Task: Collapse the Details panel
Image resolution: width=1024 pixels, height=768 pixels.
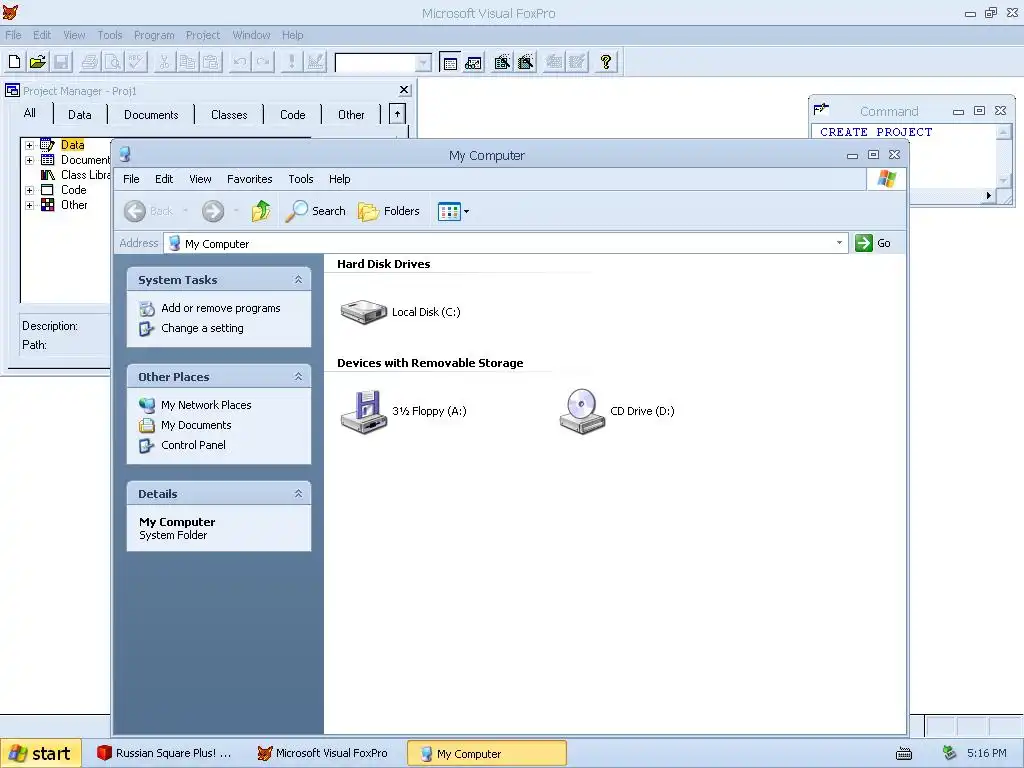Action: (298, 494)
